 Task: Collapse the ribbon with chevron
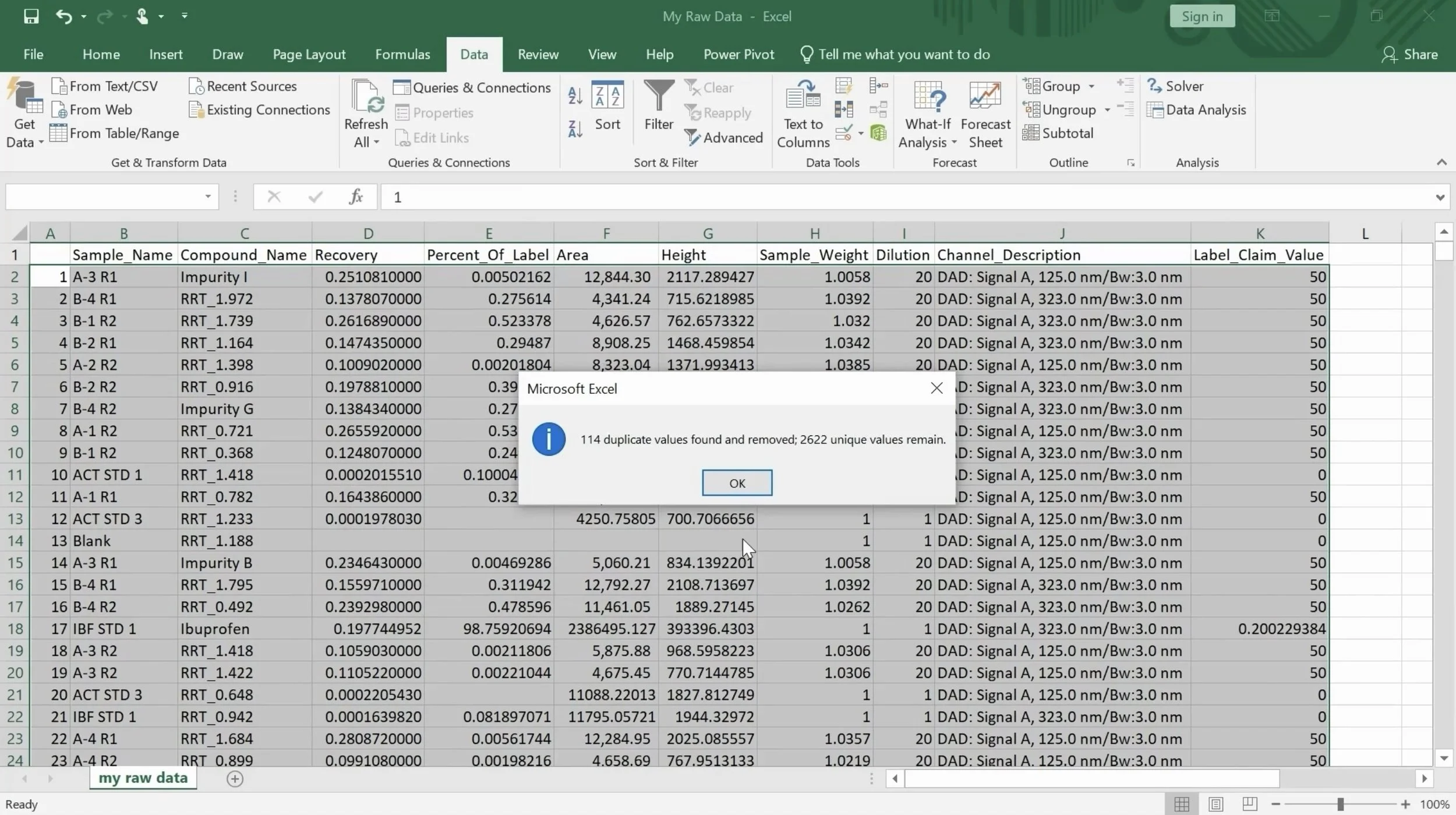1441,163
